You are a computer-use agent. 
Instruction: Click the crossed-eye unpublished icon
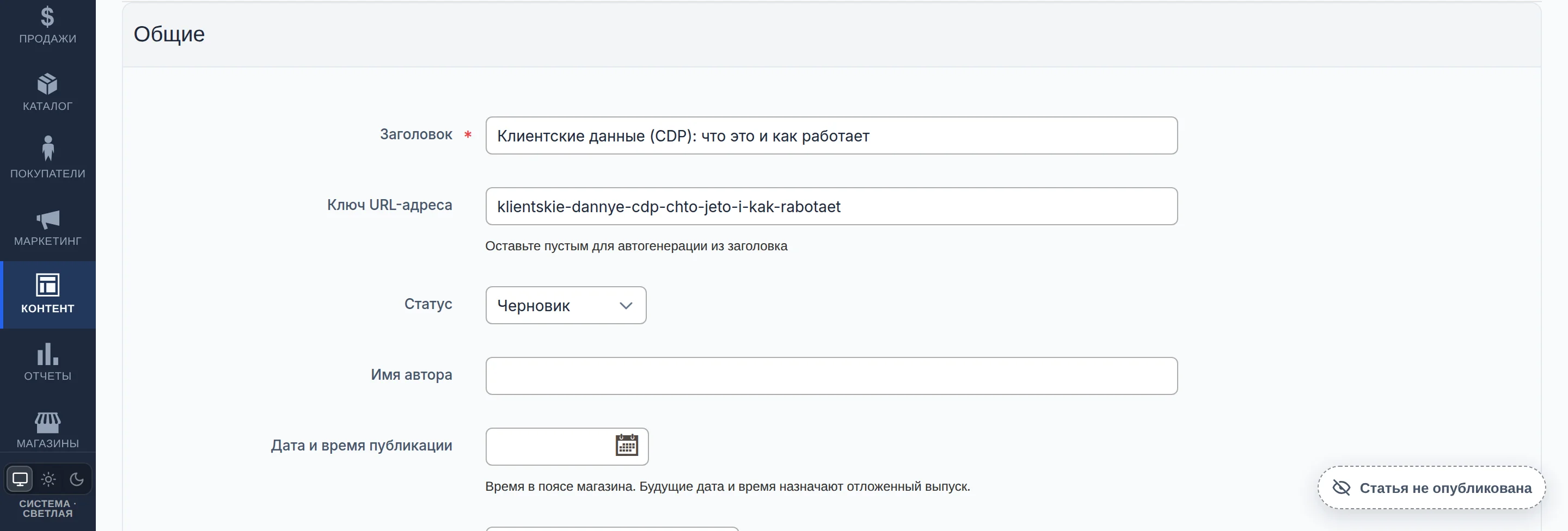click(1341, 488)
